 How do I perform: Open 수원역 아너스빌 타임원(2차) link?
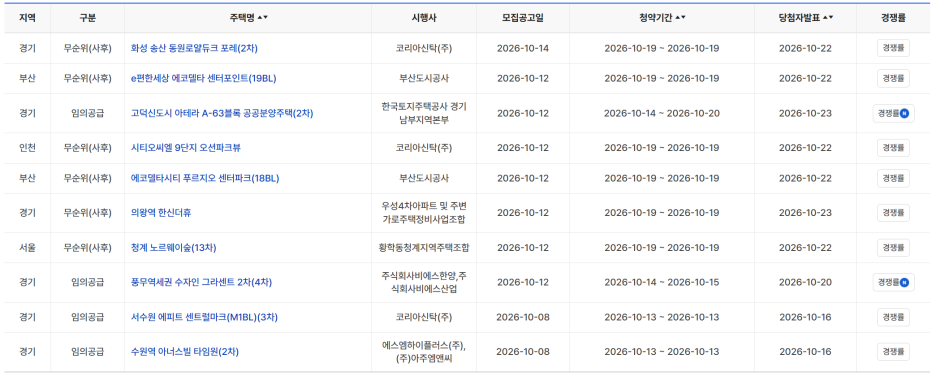tap(184, 352)
